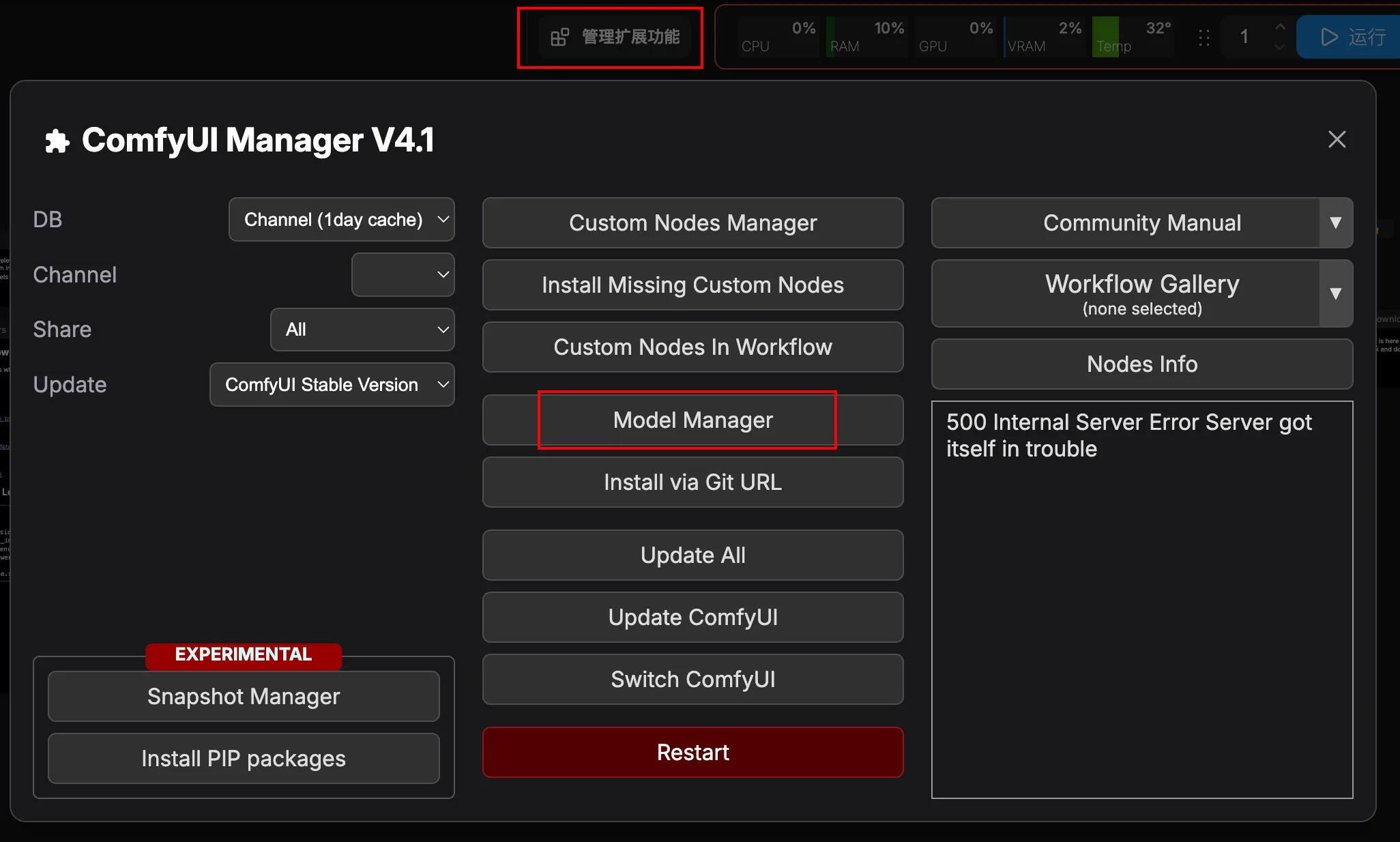The height and width of the screenshot is (842, 1400).
Task: Expand the Workflow Gallery dropdown arrow
Action: 1336,293
